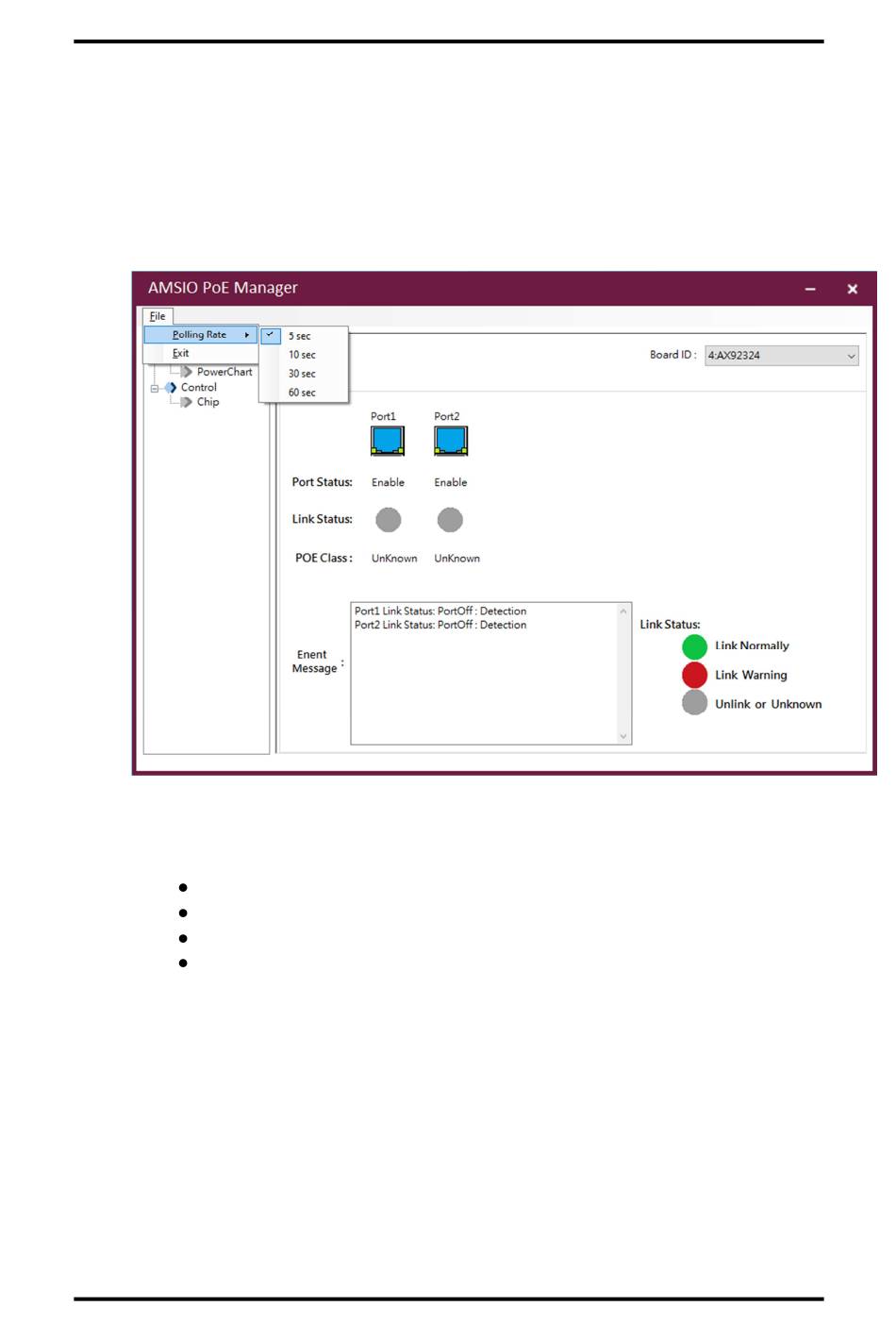Click the Port2 label
Image resolution: width=896 pixels, height=1340 pixels.
click(x=447, y=416)
